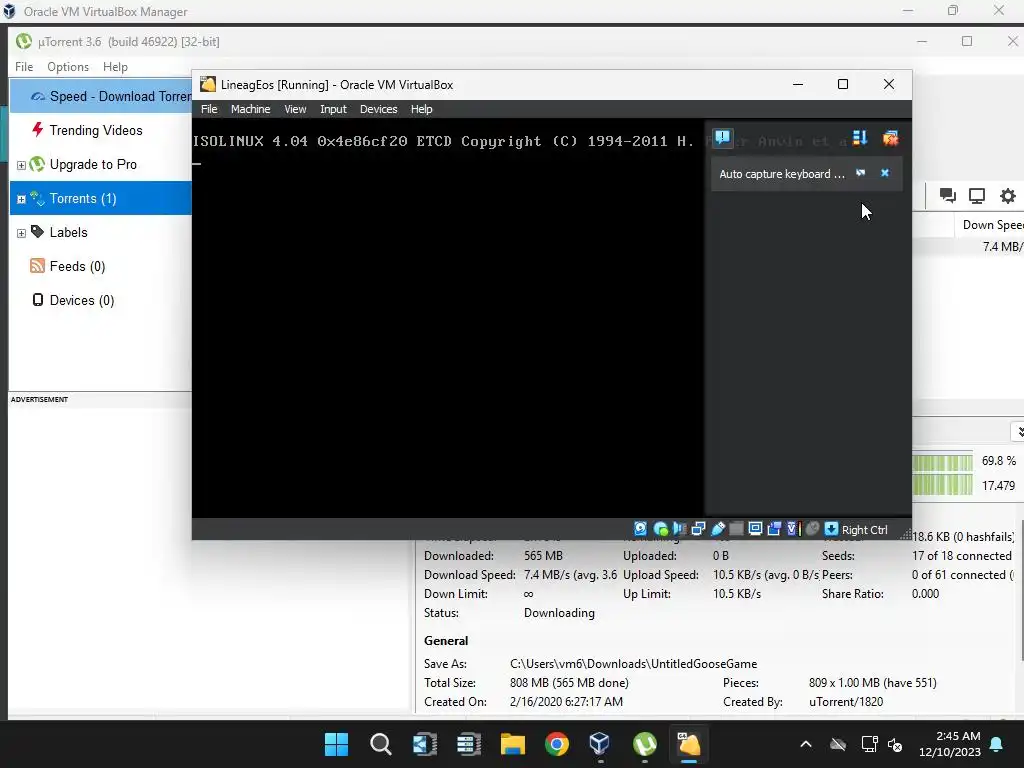
Task: Switch to uTorrent from the taskbar
Action: (x=645, y=744)
